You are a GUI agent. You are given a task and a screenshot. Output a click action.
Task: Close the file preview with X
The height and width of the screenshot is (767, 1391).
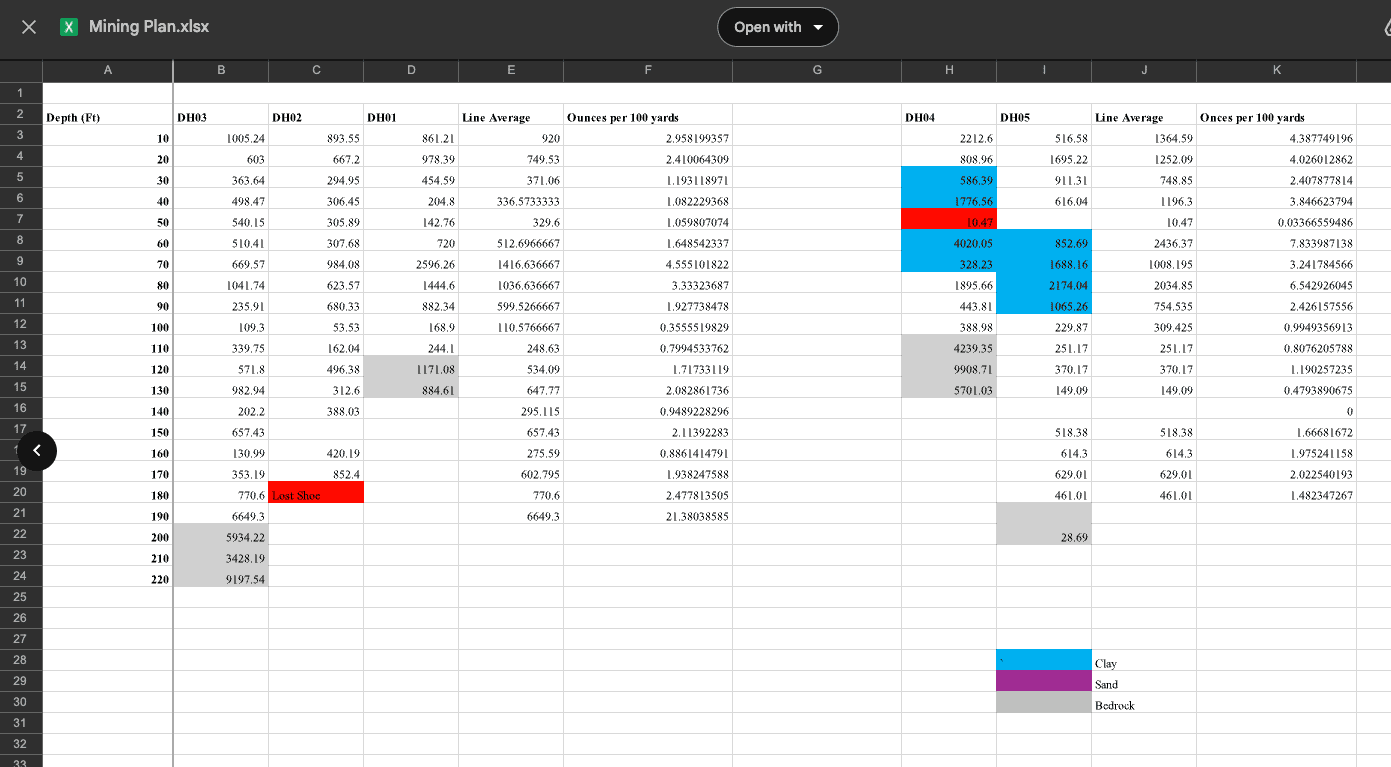coord(29,27)
